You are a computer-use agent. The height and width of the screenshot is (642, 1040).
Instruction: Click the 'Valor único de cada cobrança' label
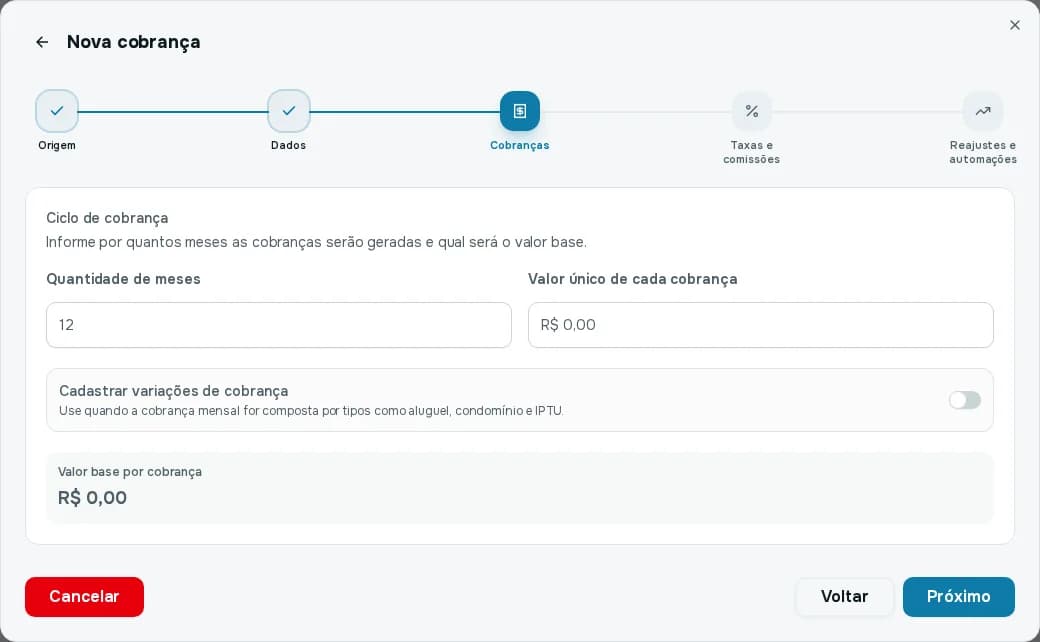(x=633, y=279)
